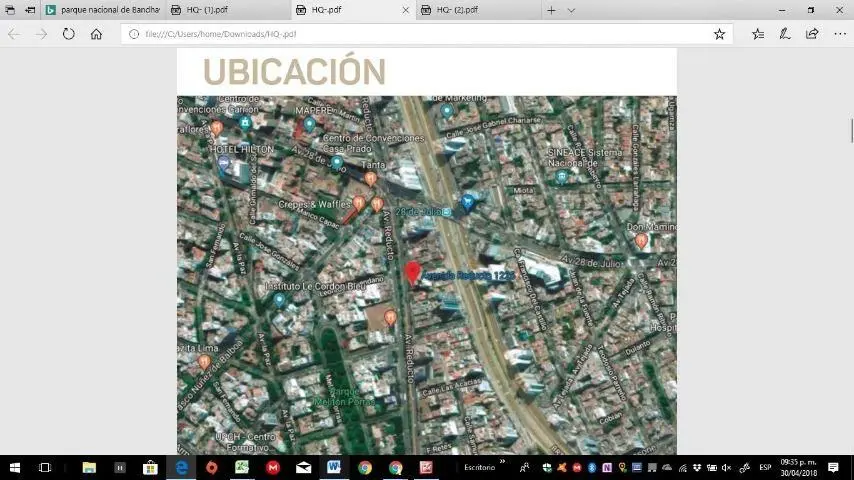
Task: Click the 'Parque Meliton Porras' map label
Action: (344, 397)
